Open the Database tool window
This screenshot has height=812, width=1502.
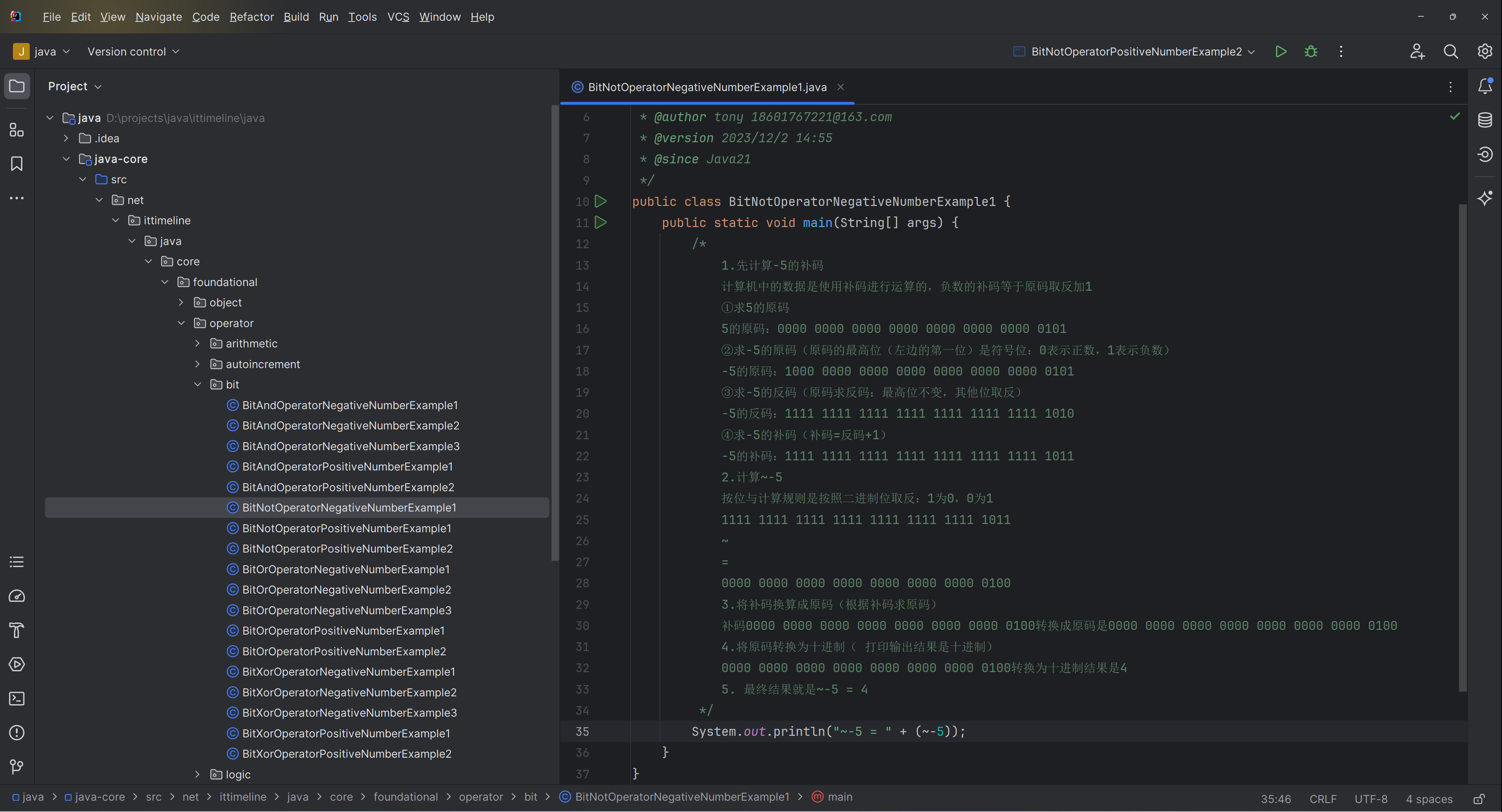coord(1484,120)
